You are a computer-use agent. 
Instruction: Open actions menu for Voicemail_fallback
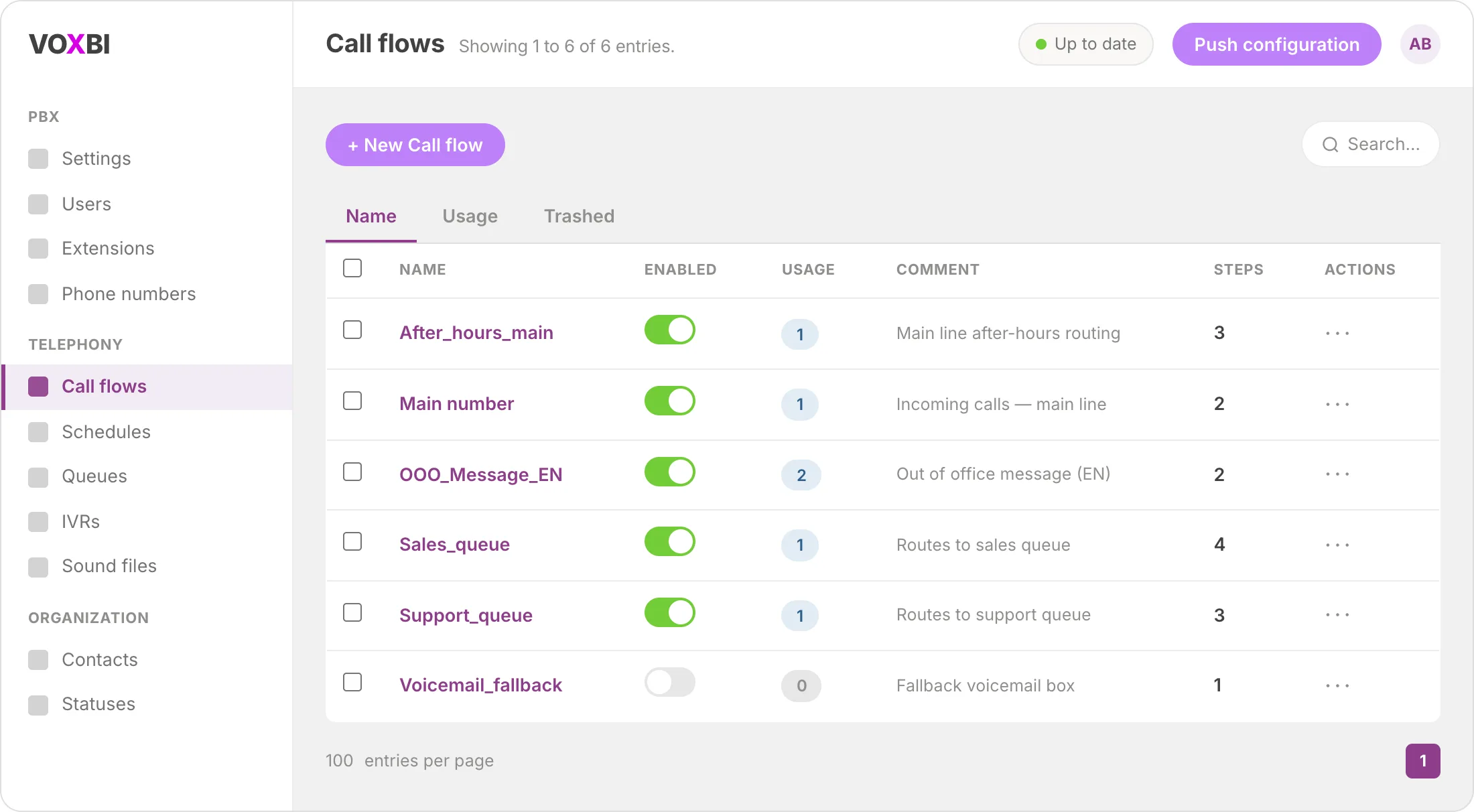(x=1337, y=685)
